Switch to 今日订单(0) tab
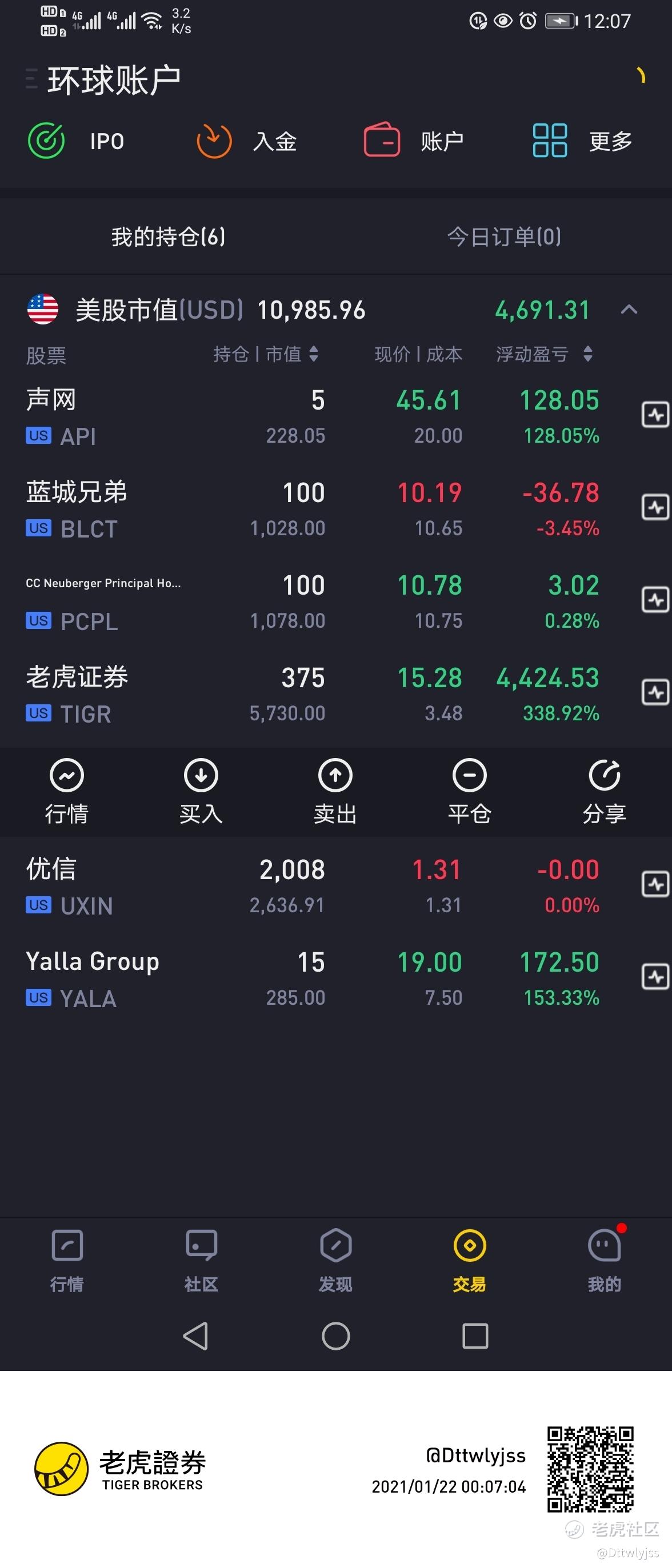The image size is (672, 1568). pos(504,236)
